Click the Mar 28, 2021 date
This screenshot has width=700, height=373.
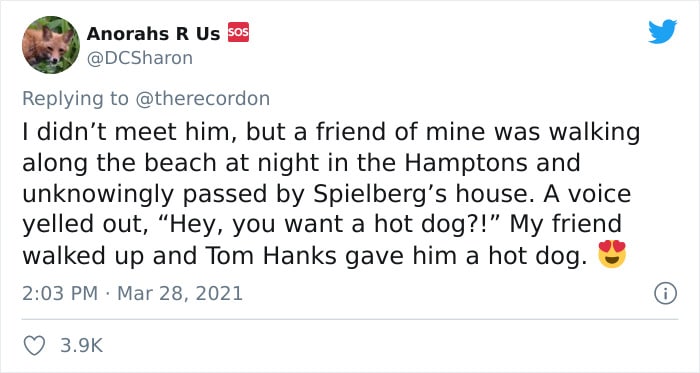(180, 294)
